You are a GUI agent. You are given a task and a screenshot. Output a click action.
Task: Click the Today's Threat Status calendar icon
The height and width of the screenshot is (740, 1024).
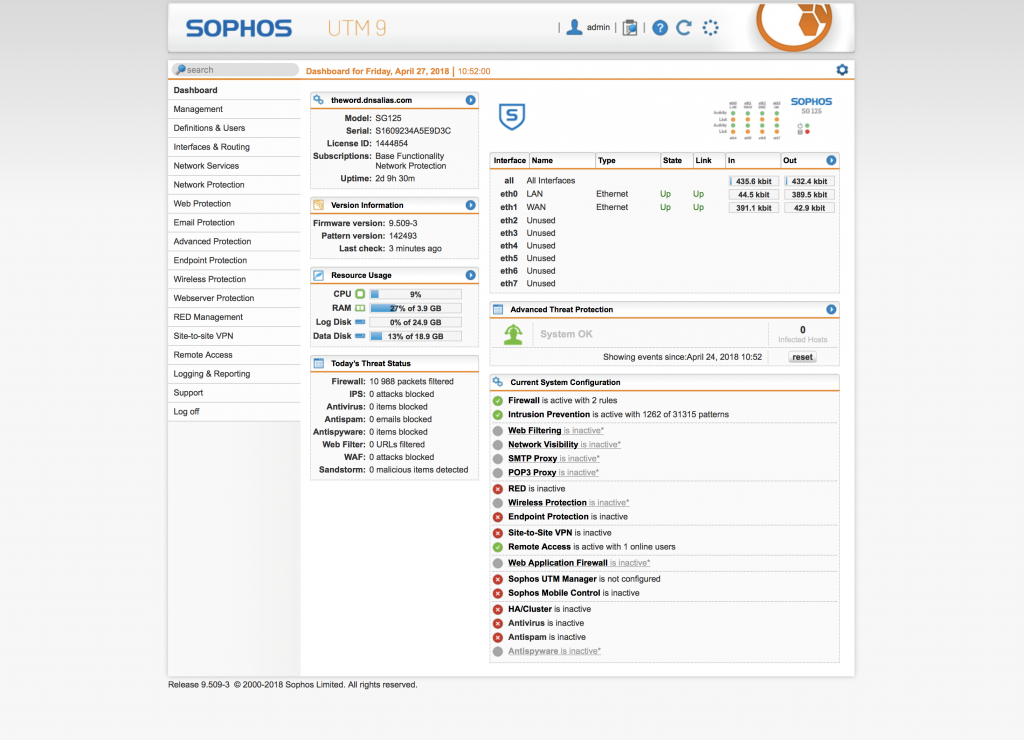click(319, 364)
